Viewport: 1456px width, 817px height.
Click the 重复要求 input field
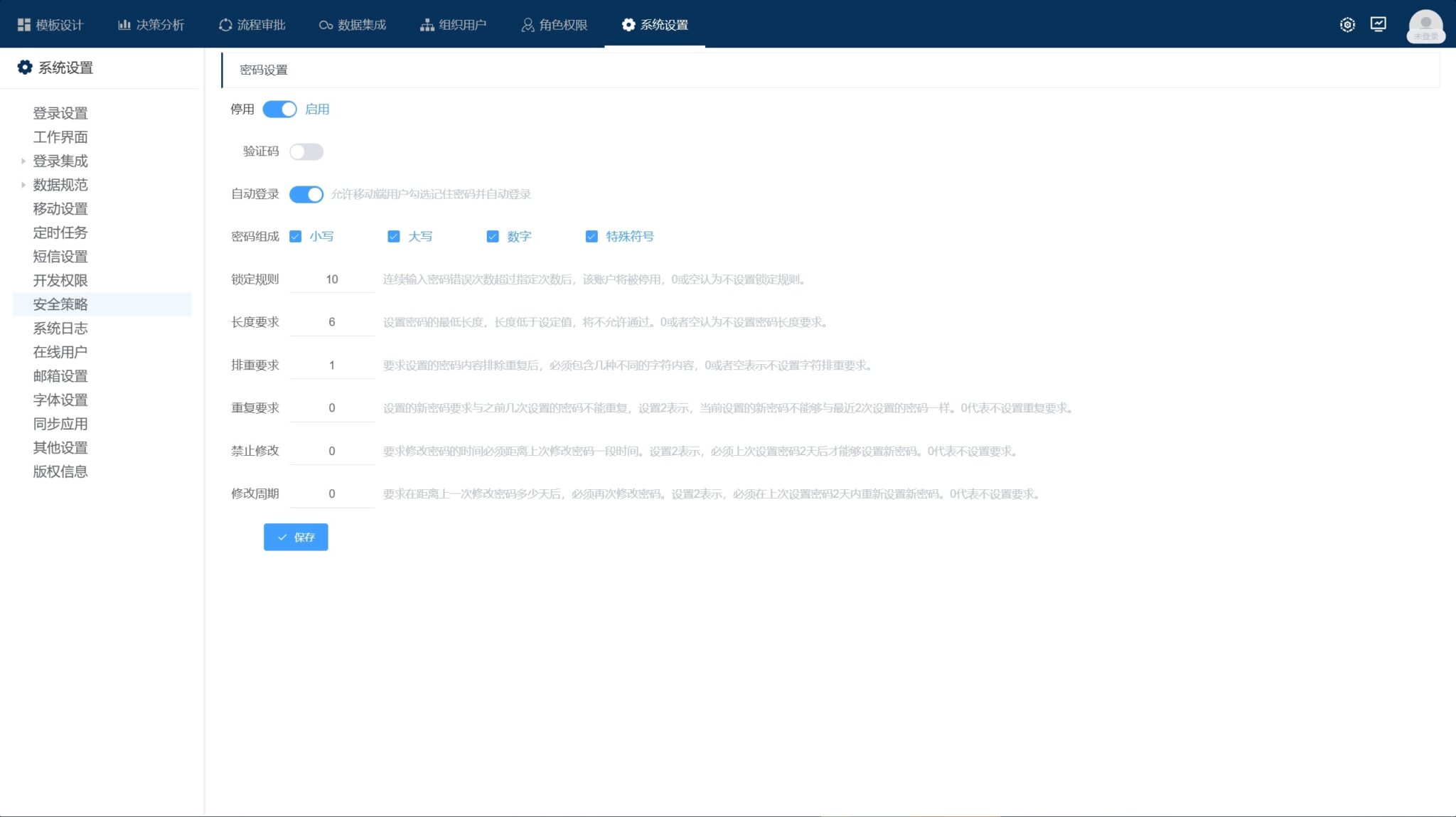pos(331,408)
